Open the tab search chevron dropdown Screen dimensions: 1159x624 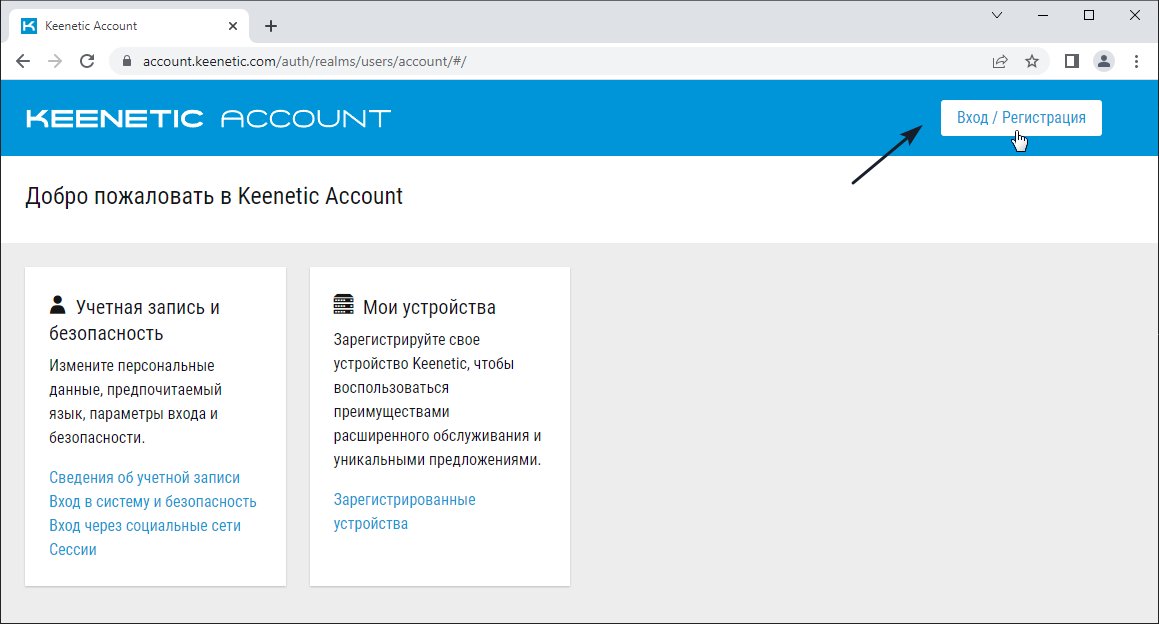[x=997, y=16]
